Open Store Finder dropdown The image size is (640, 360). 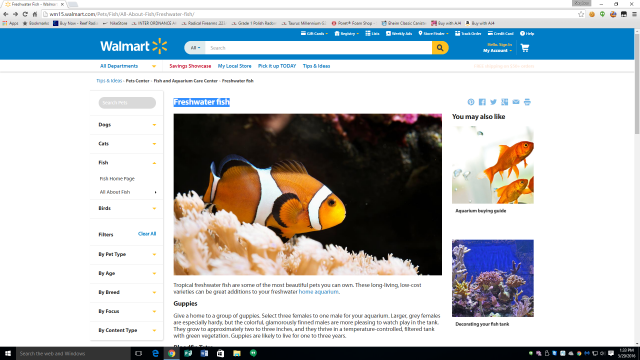[433, 33]
